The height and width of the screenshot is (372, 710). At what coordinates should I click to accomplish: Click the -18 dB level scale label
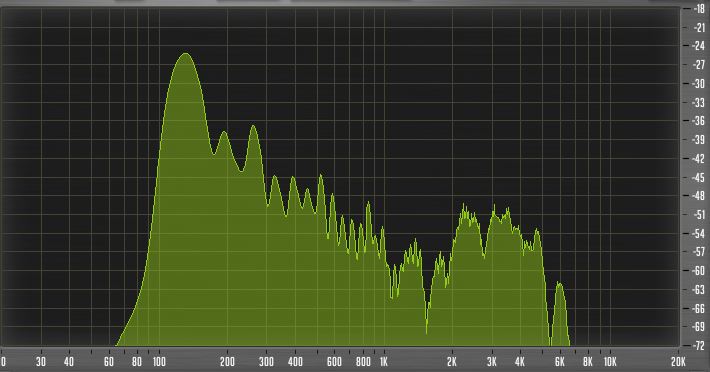click(x=699, y=9)
